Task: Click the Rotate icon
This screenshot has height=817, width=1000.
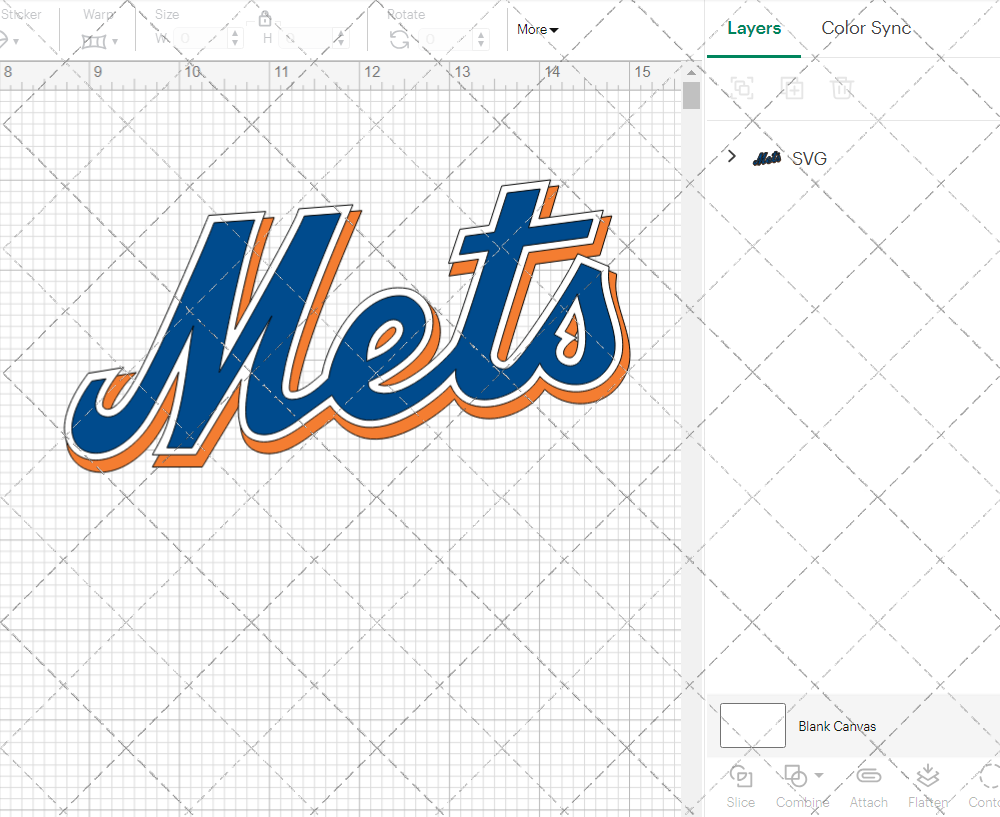Action: (x=400, y=40)
